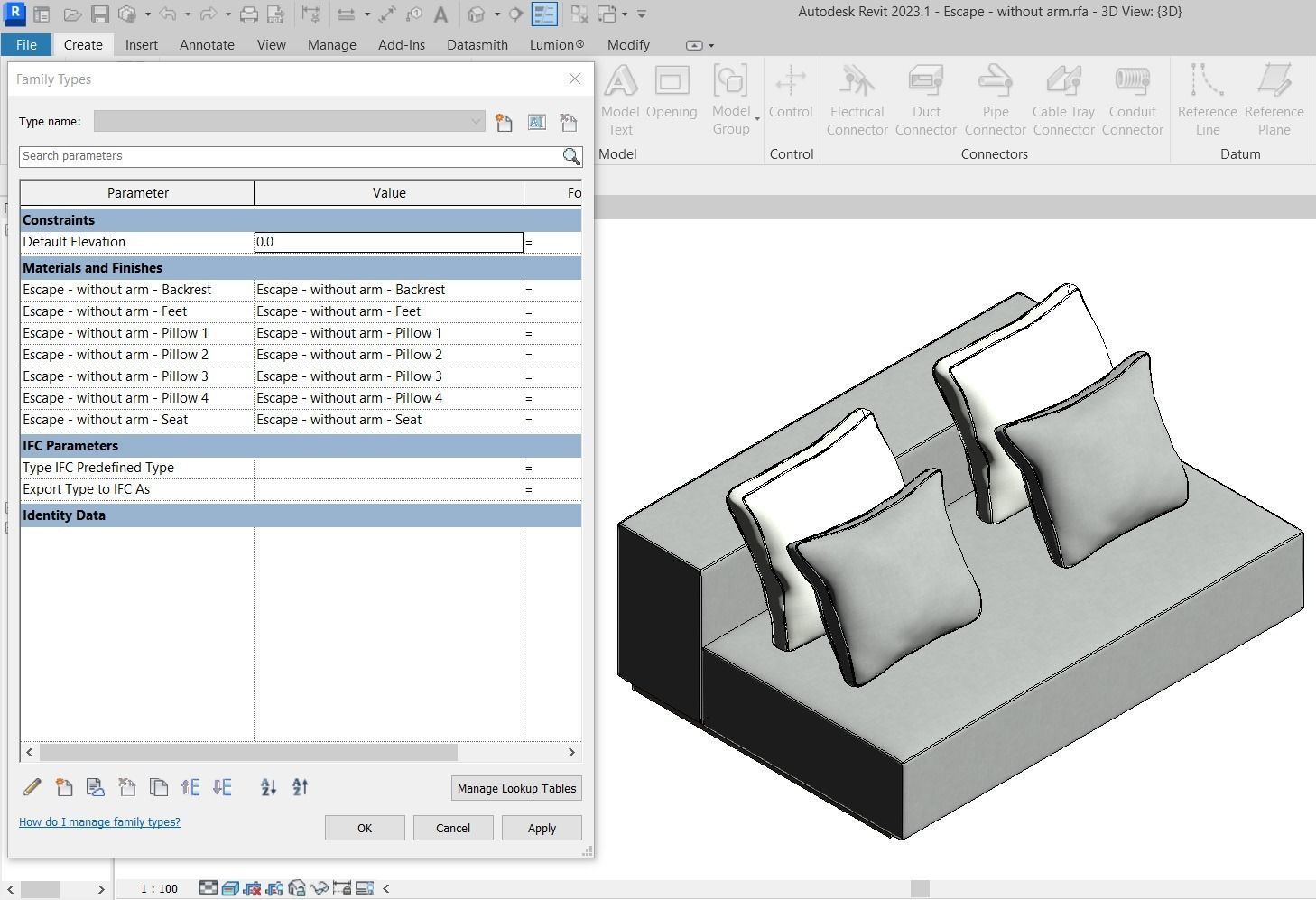Viewport: 1316px width, 900px height.
Task: Click the Default Elevation value field
Action: (x=389, y=242)
